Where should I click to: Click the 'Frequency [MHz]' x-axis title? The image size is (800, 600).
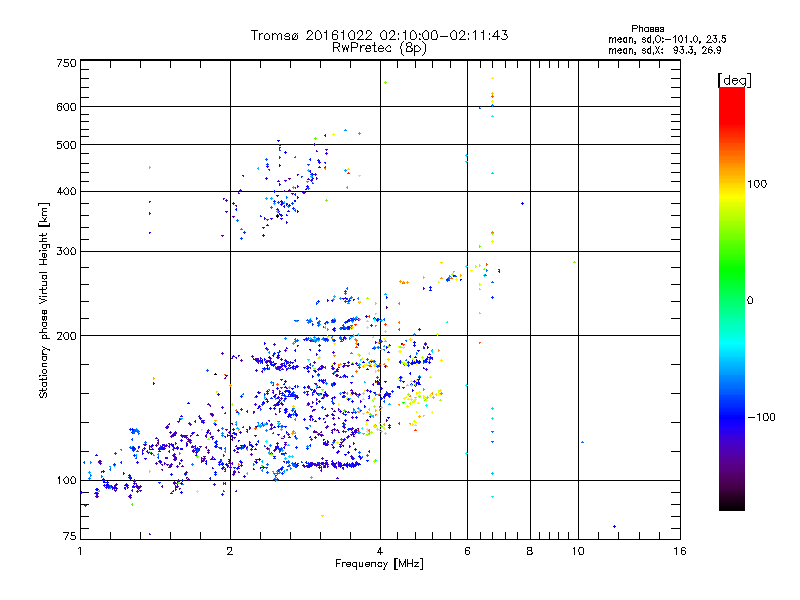click(379, 564)
